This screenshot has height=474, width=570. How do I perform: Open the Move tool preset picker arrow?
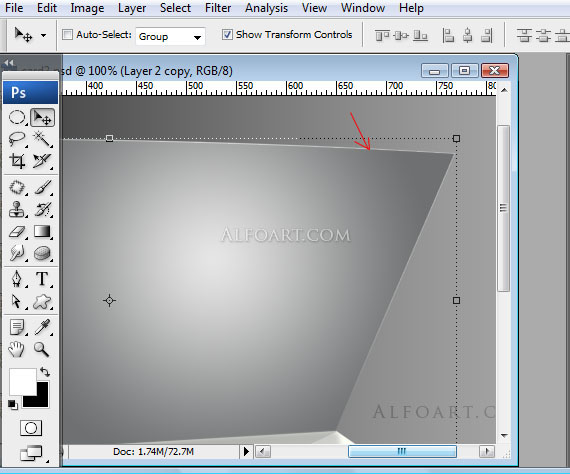[43, 35]
